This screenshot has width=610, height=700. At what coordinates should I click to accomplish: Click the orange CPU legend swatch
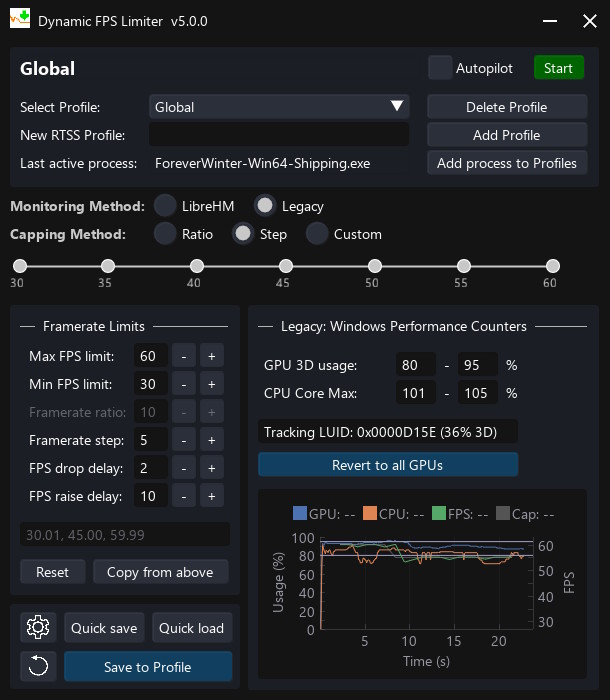370,513
